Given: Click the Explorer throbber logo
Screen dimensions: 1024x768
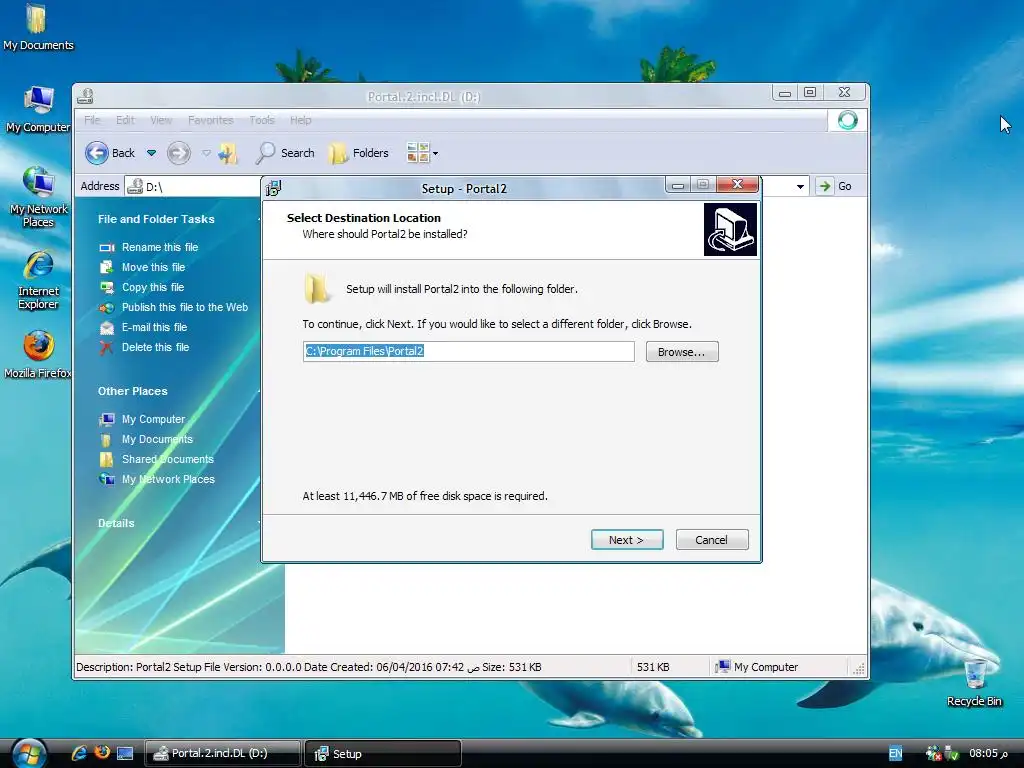Looking at the screenshot, I should [848, 120].
